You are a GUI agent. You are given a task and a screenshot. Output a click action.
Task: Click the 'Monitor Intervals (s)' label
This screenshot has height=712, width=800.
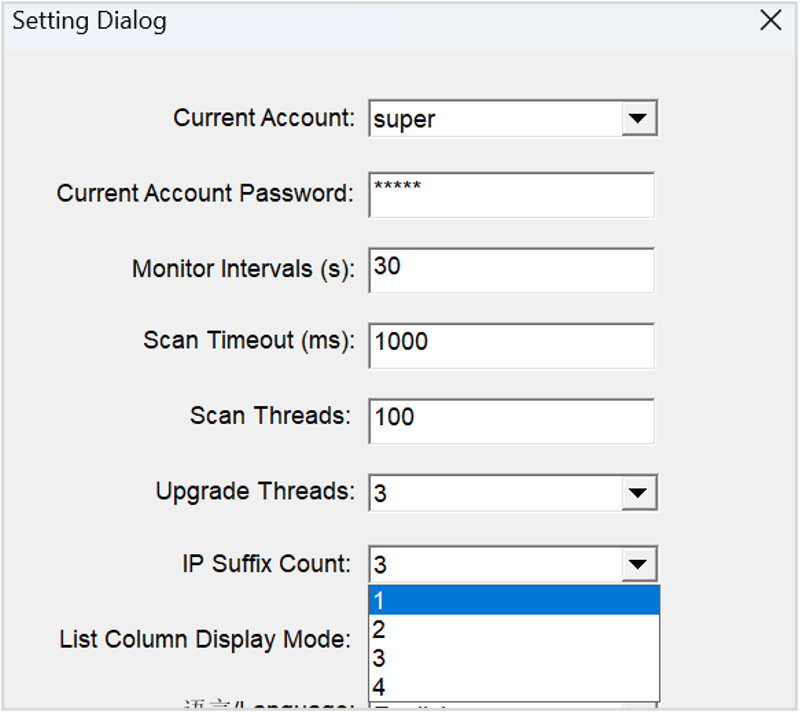tap(243, 269)
